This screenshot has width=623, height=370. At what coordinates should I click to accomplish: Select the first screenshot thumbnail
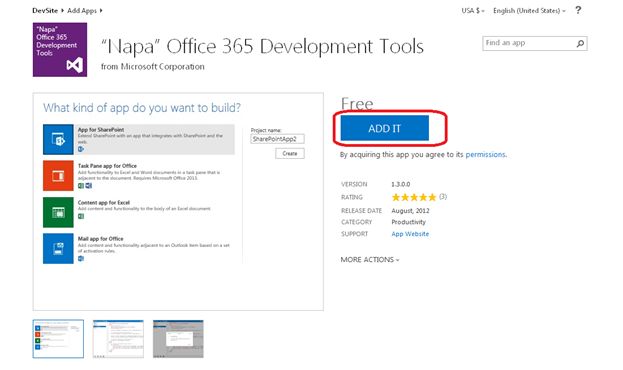click(58, 339)
